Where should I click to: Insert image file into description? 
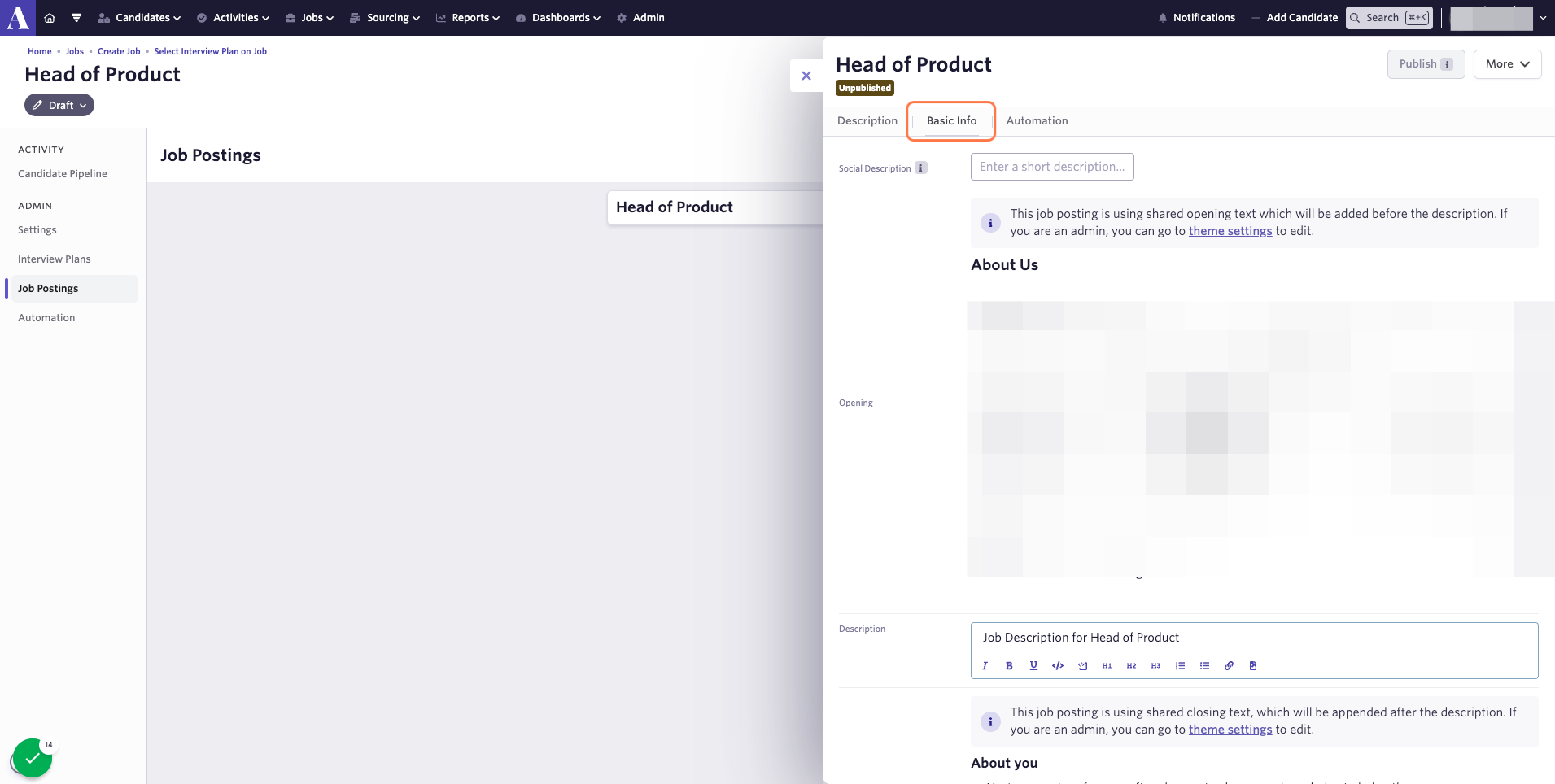pyautogui.click(x=1253, y=665)
